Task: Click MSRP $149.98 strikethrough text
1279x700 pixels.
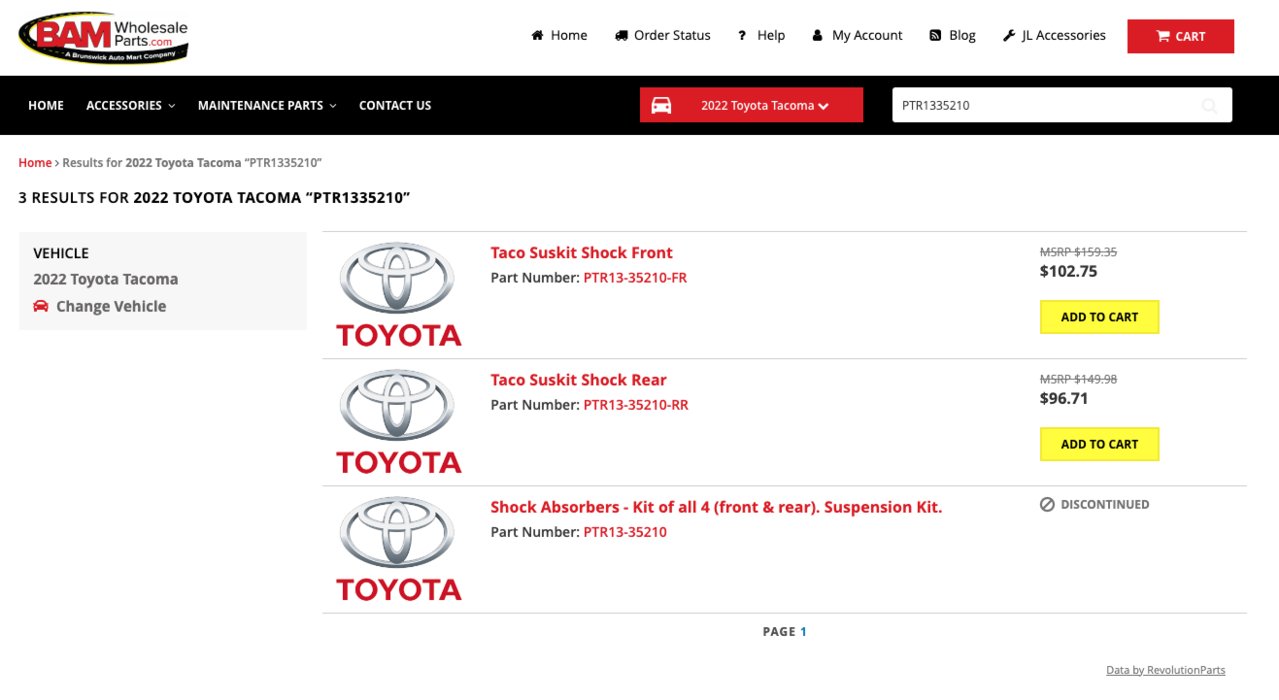Action: click(1078, 380)
